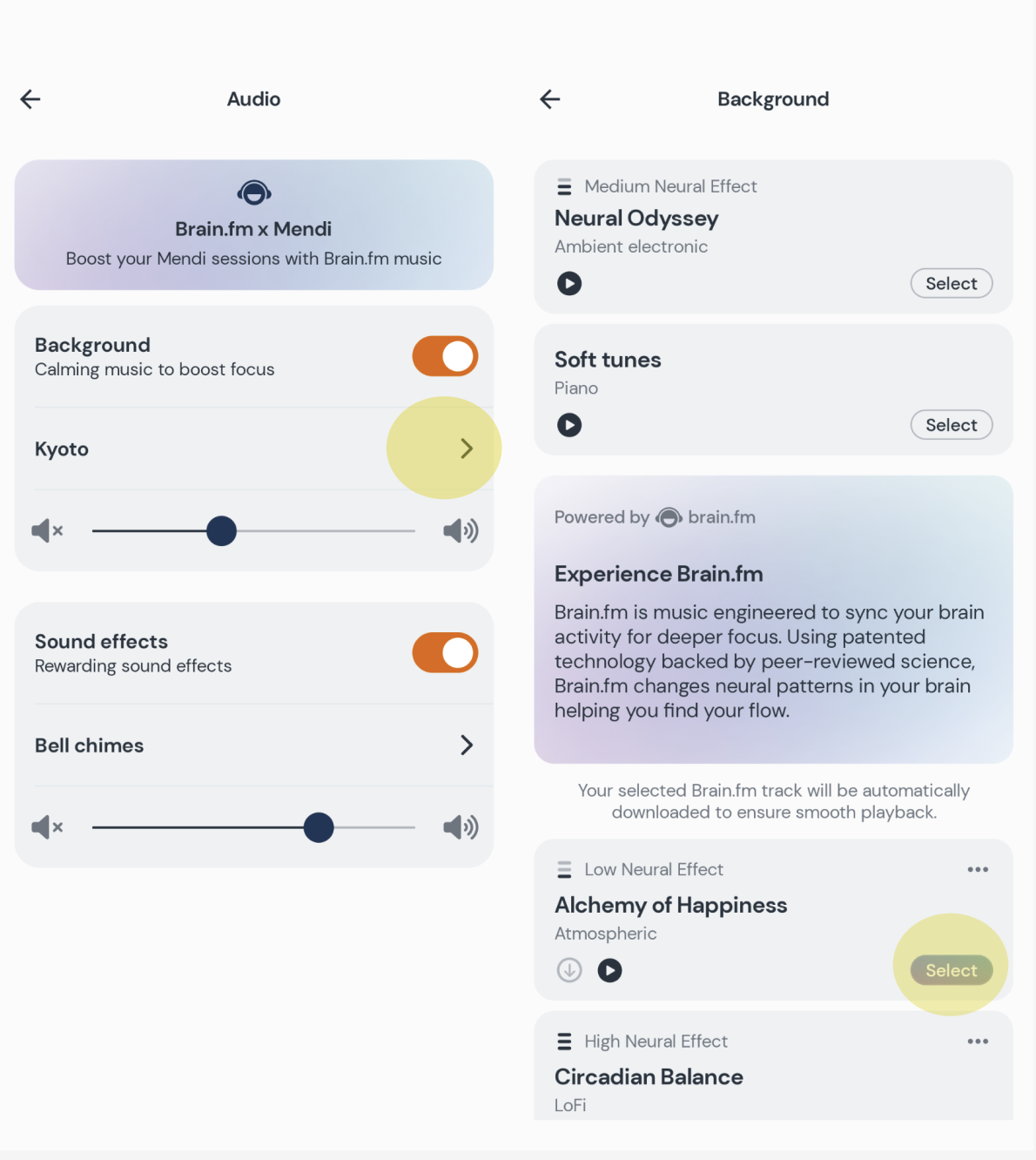
Task: Click the background music volume slider handle
Action: click(222, 530)
